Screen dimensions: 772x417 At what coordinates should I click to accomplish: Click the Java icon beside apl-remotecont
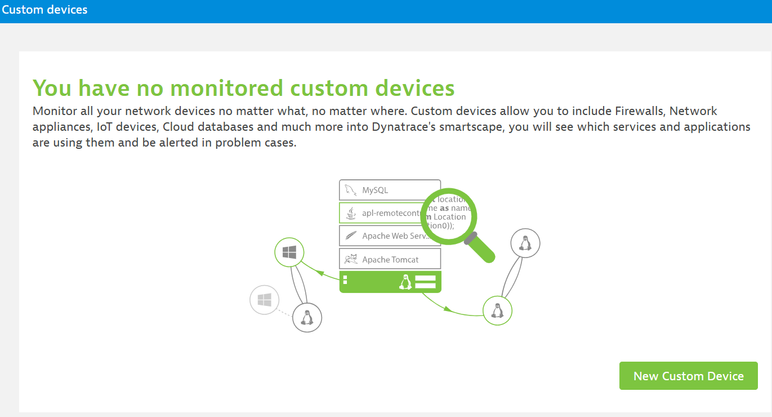[351, 213]
